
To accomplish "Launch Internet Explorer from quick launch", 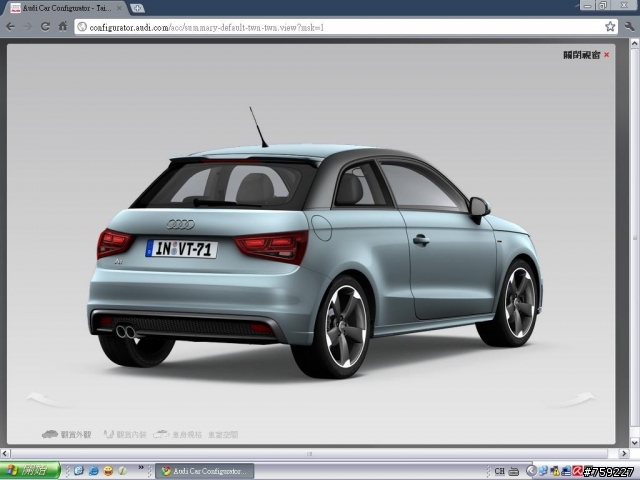I will click(x=93, y=471).
